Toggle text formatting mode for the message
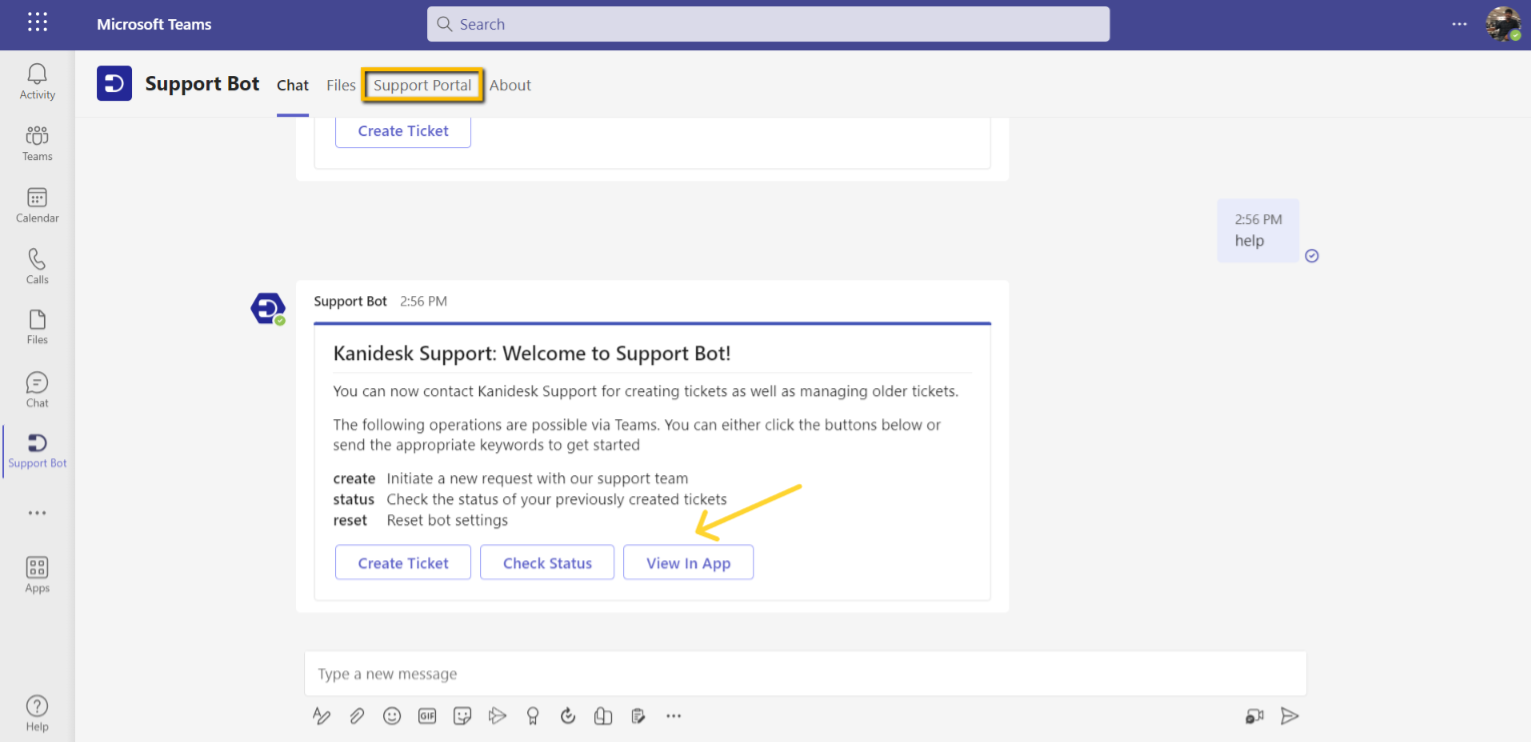This screenshot has height=742, width=1531. [321, 716]
